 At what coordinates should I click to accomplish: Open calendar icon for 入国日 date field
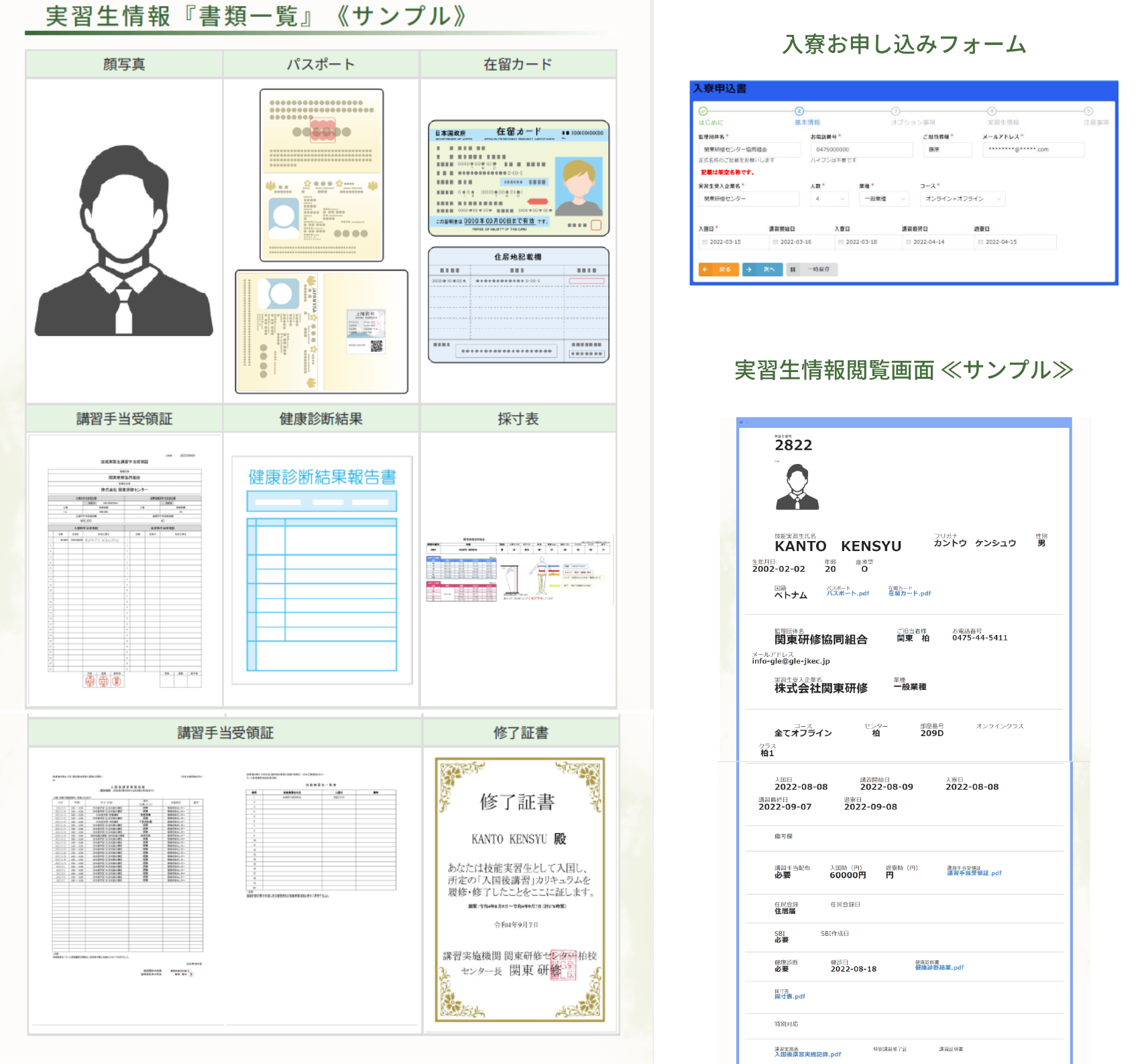click(705, 242)
